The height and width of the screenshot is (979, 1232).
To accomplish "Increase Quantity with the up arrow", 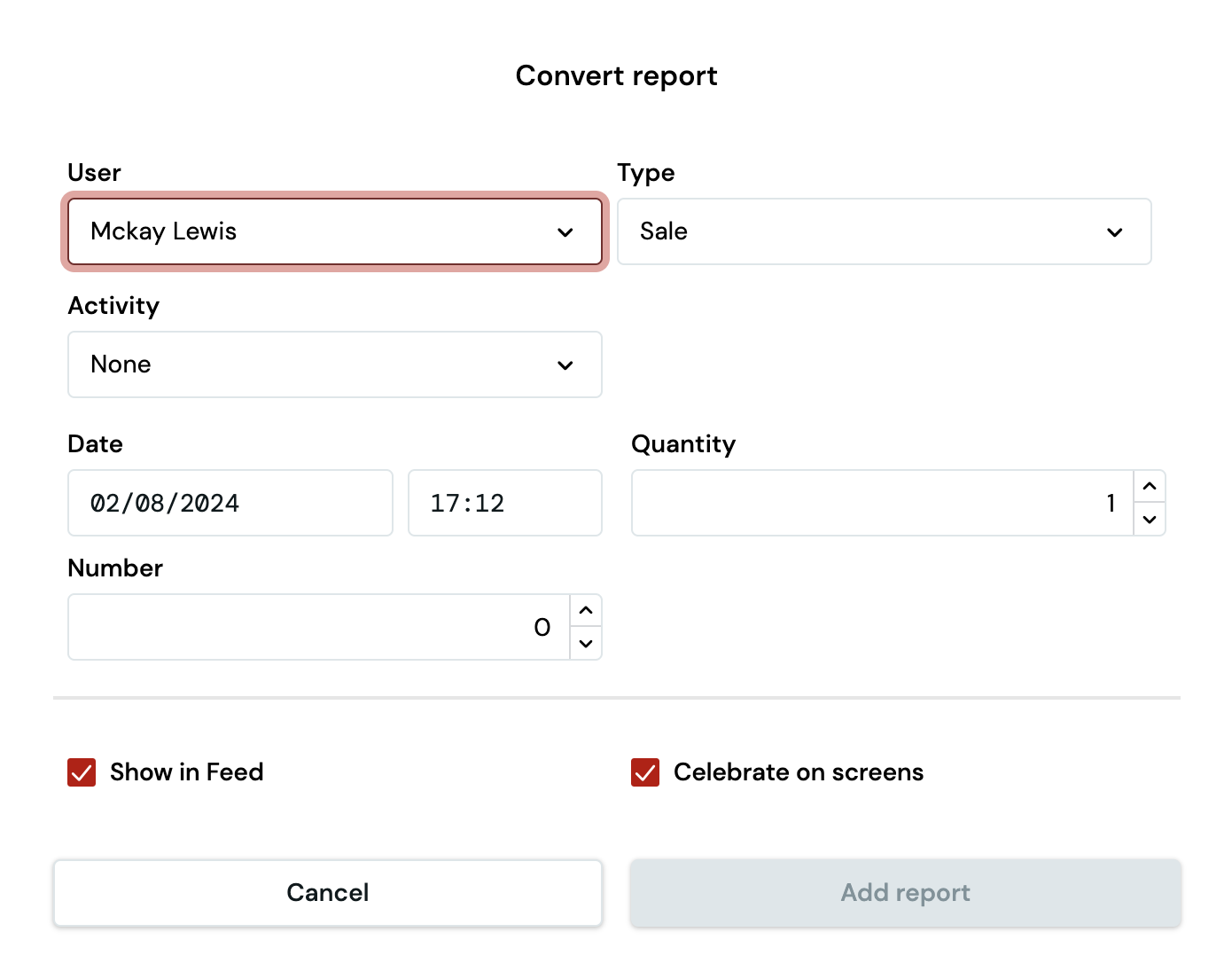I will point(1150,486).
